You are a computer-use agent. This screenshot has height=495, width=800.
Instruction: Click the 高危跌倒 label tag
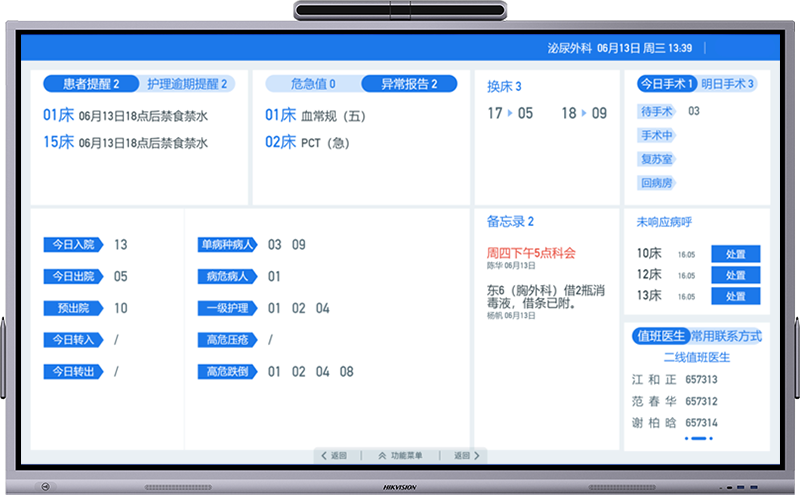[227, 372]
